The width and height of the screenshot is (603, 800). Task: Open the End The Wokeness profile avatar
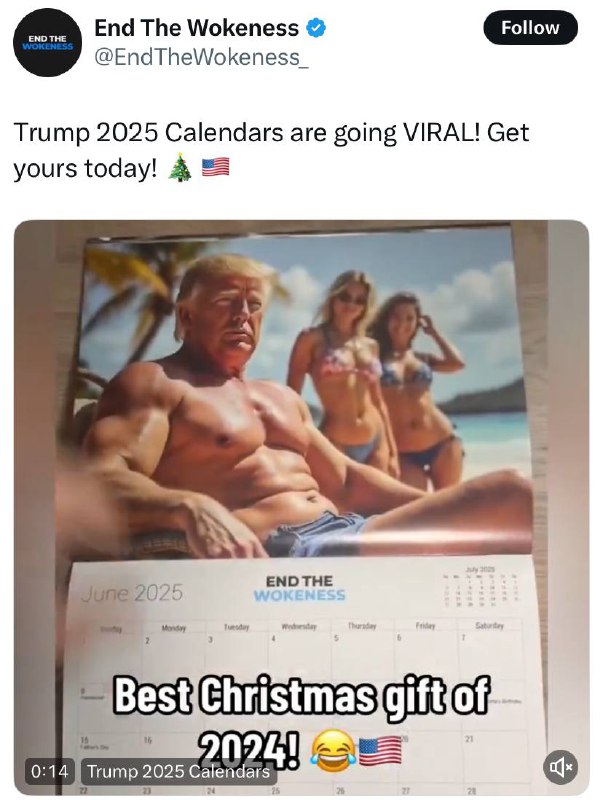point(47,42)
